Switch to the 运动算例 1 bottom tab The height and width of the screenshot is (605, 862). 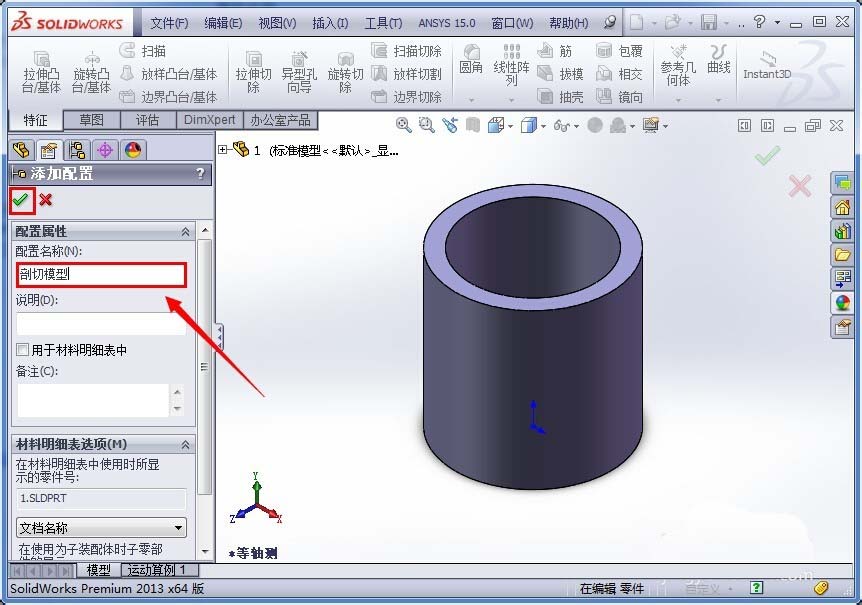[x=157, y=570]
